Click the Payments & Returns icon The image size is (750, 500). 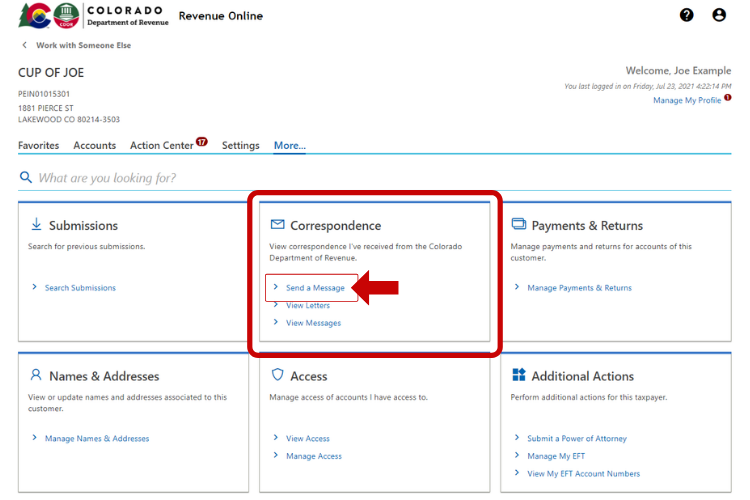[519, 225]
